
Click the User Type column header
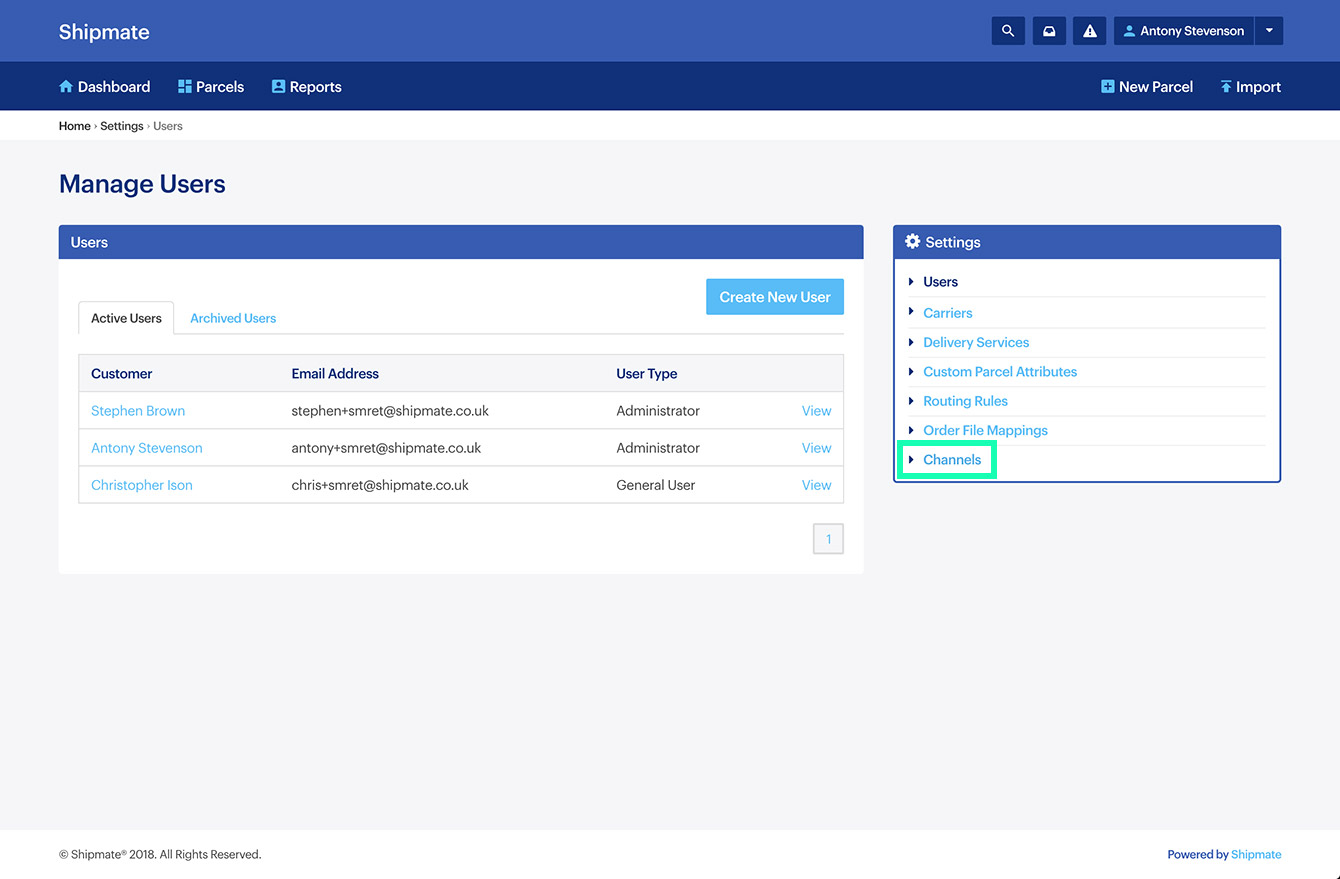pos(647,374)
